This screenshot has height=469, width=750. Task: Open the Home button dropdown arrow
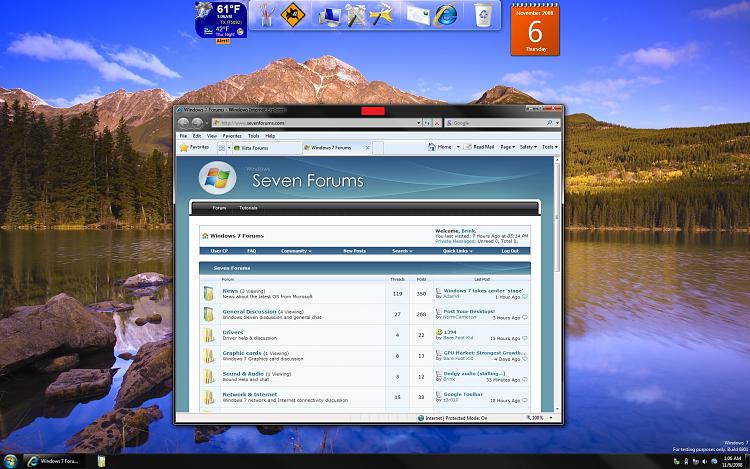point(458,147)
